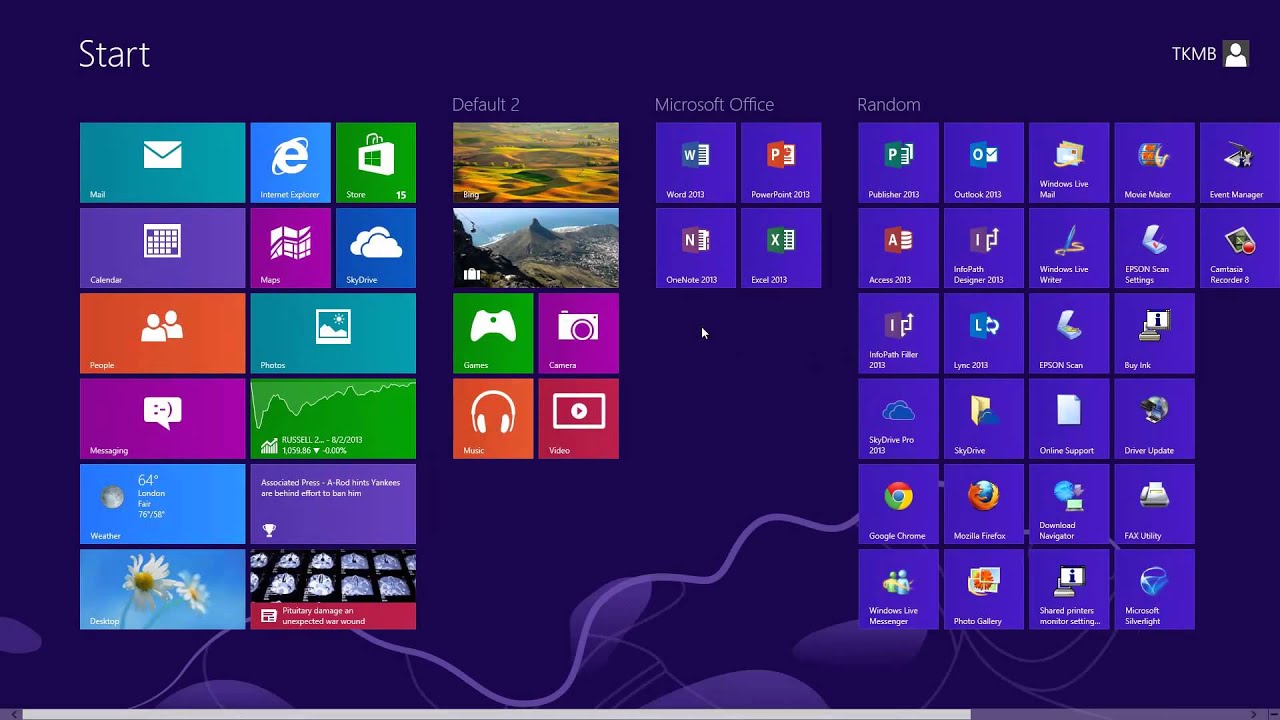Open Camtasia Recorder 8 tile
The height and width of the screenshot is (720, 1280).
pyautogui.click(x=1240, y=248)
